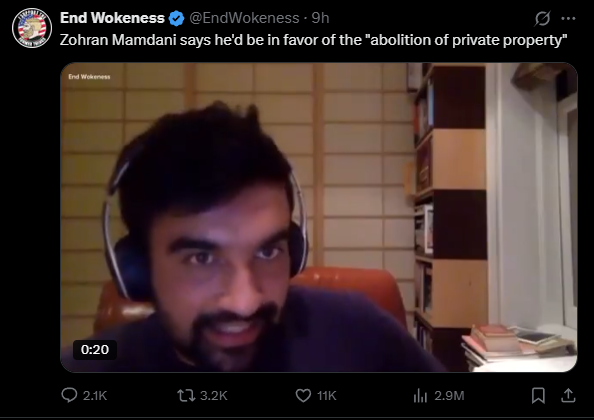The width and height of the screenshot is (594, 420).
Task: Like the post with the heart icon
Action: click(303, 396)
